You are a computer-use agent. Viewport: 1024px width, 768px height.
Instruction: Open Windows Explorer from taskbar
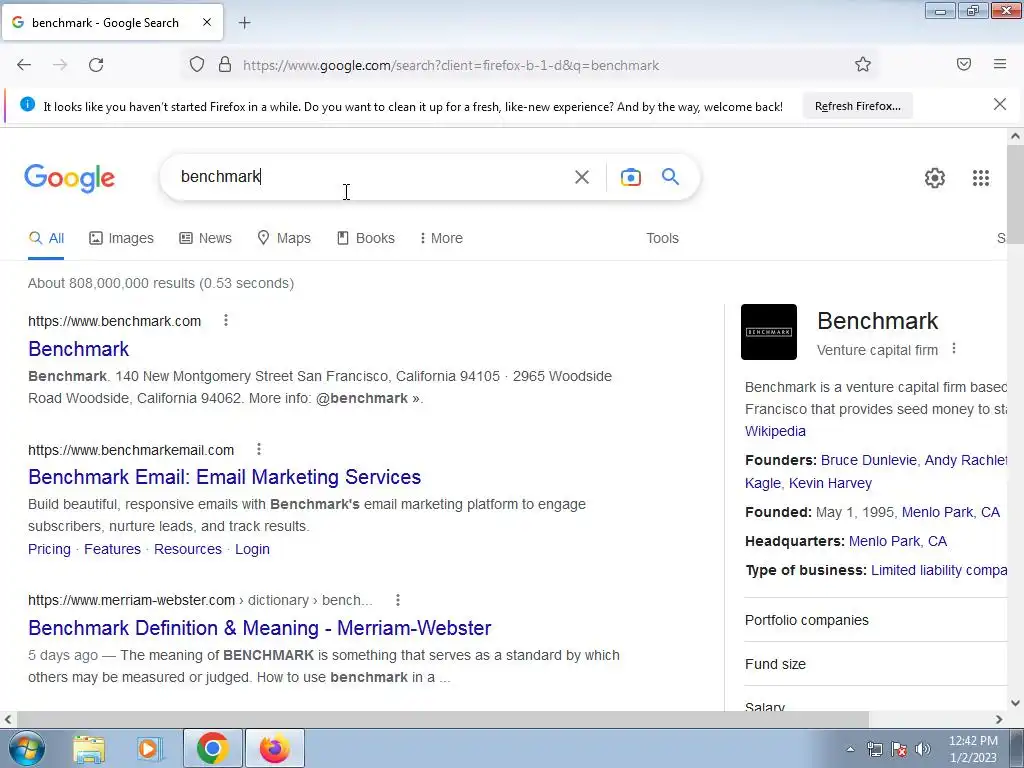89,748
